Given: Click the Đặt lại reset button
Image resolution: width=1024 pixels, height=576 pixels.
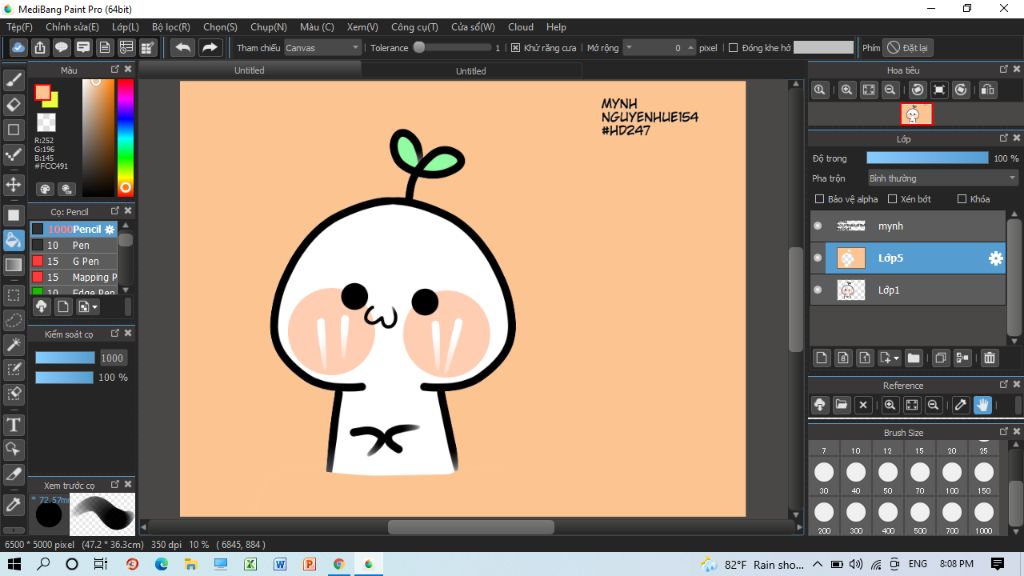Looking at the screenshot, I should tap(907, 47).
